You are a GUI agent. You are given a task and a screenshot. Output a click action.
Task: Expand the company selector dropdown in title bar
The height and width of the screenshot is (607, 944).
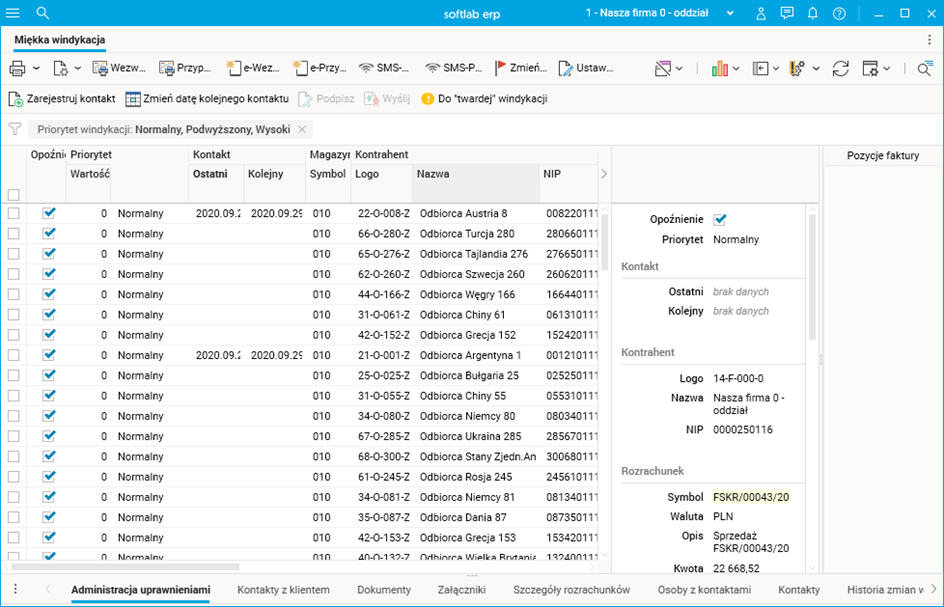(x=730, y=13)
